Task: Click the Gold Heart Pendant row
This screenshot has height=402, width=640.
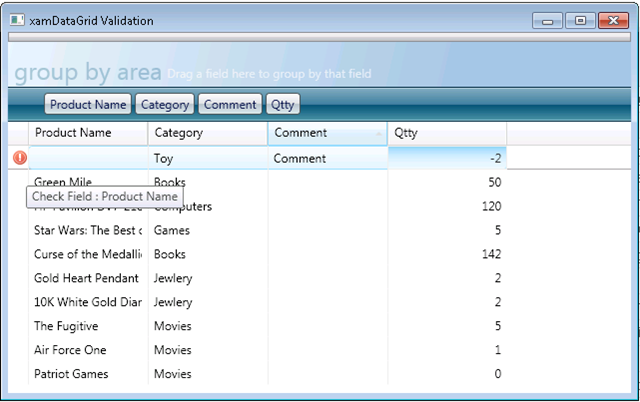Action: pos(88,278)
